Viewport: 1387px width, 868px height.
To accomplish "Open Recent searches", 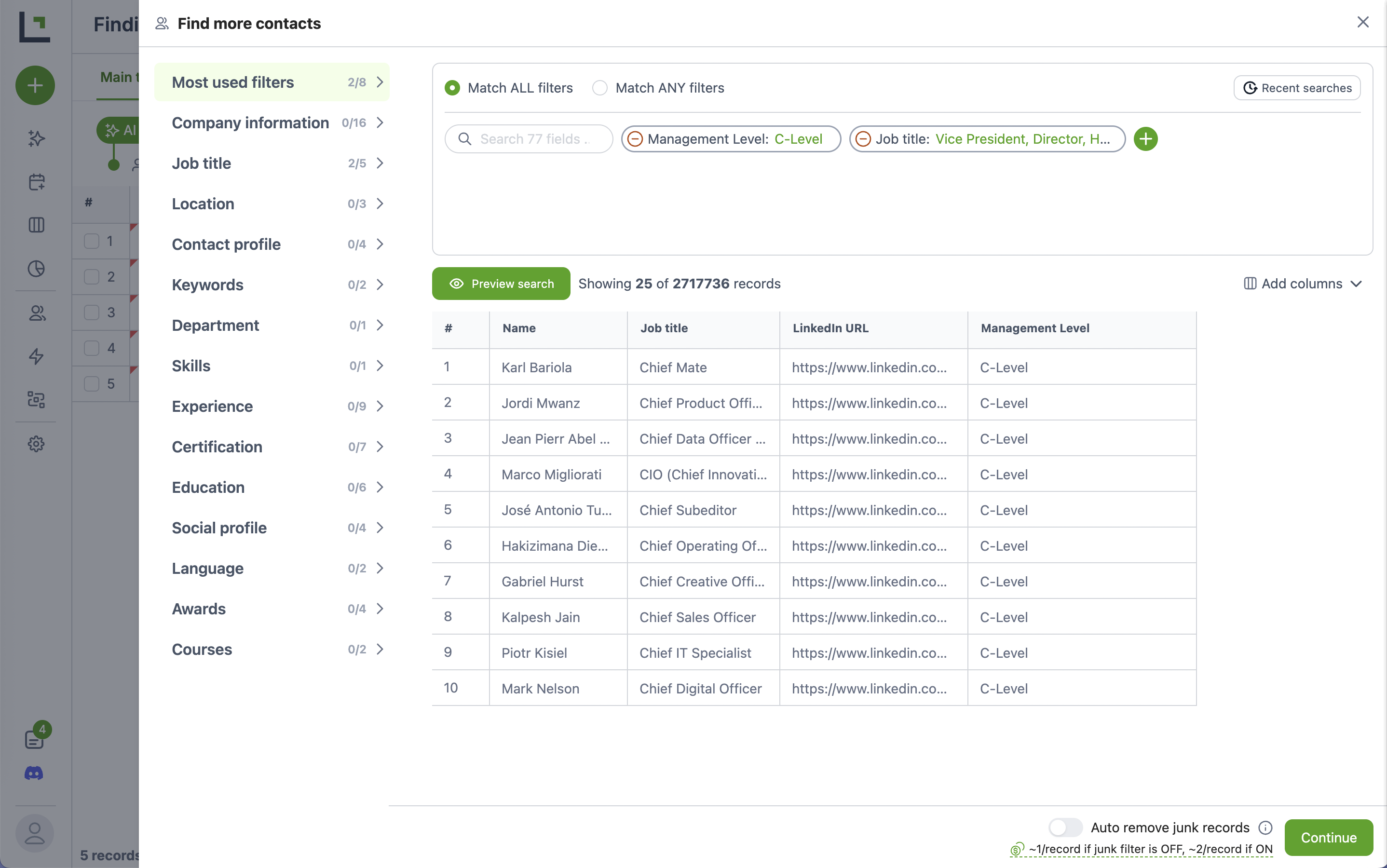I will click(x=1297, y=88).
